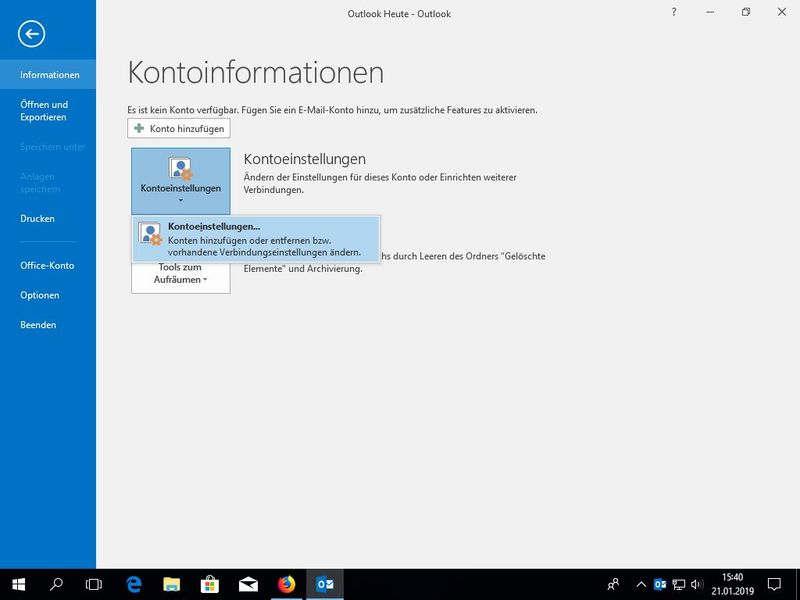The width and height of the screenshot is (800, 600).
Task: Minimize the Outlook window
Action: 710,12
